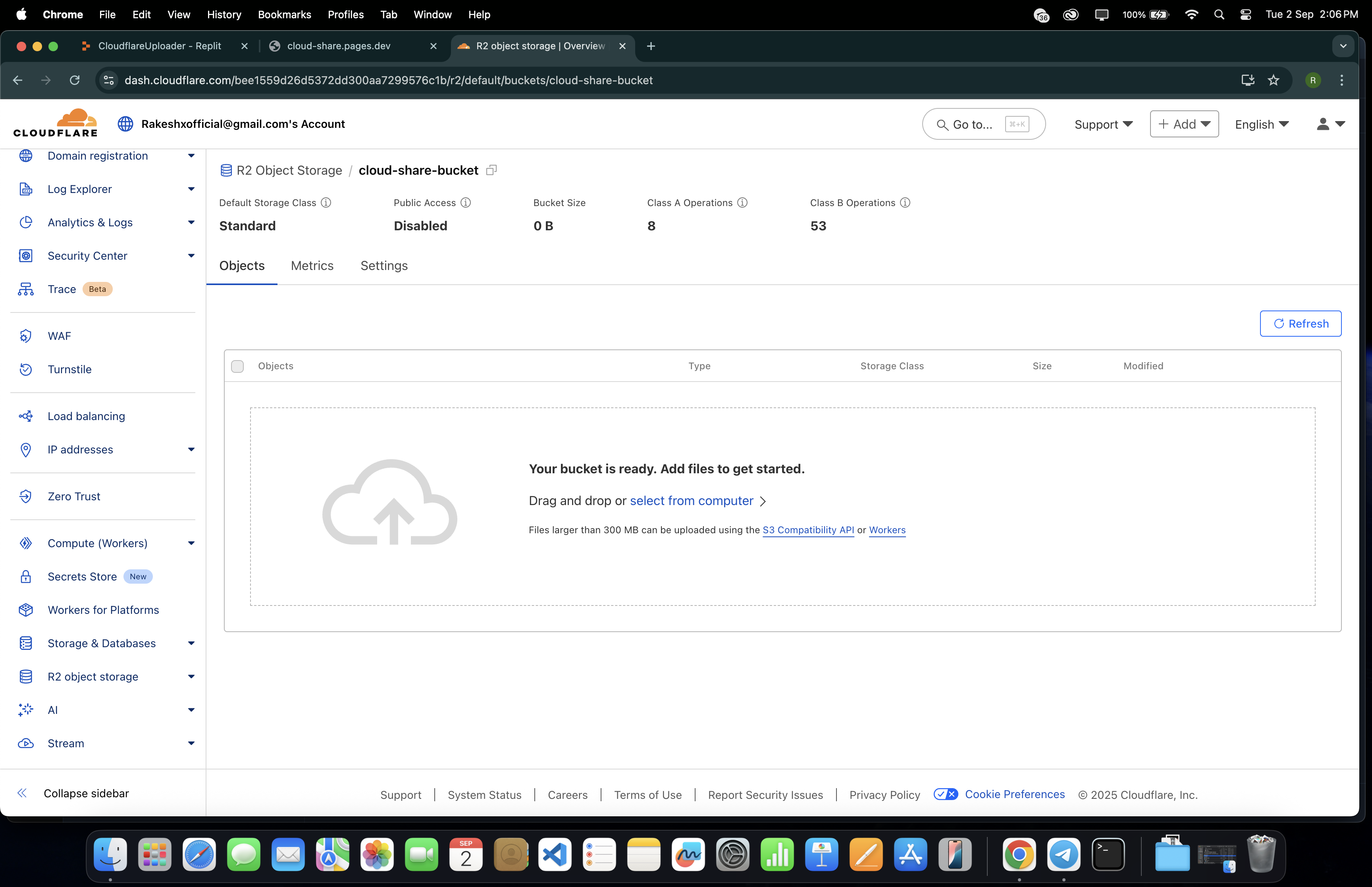
Task: Click the Zero Trust sidebar icon
Action: (26, 496)
